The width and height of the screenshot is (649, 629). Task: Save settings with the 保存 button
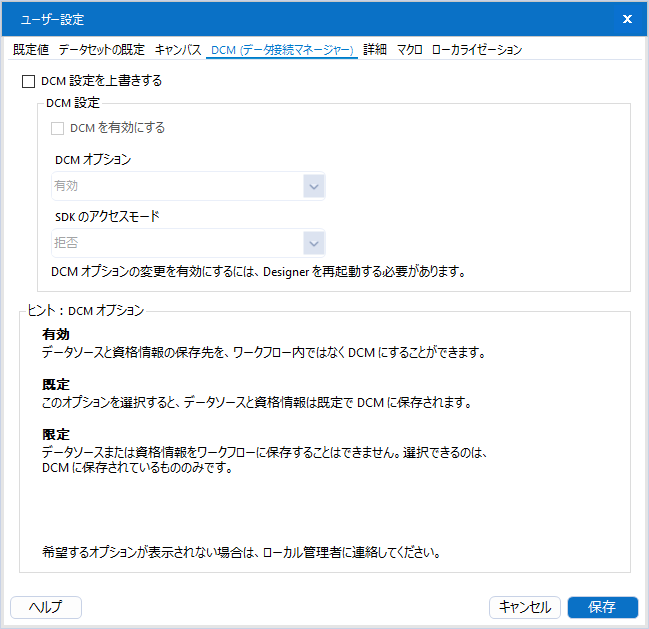[x=602, y=607]
